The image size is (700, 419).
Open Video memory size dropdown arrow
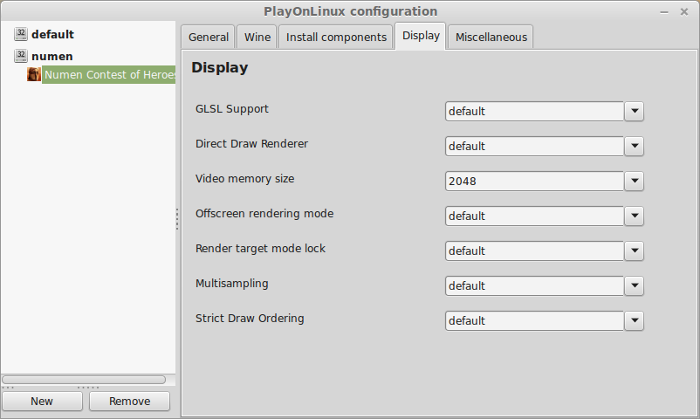634,181
